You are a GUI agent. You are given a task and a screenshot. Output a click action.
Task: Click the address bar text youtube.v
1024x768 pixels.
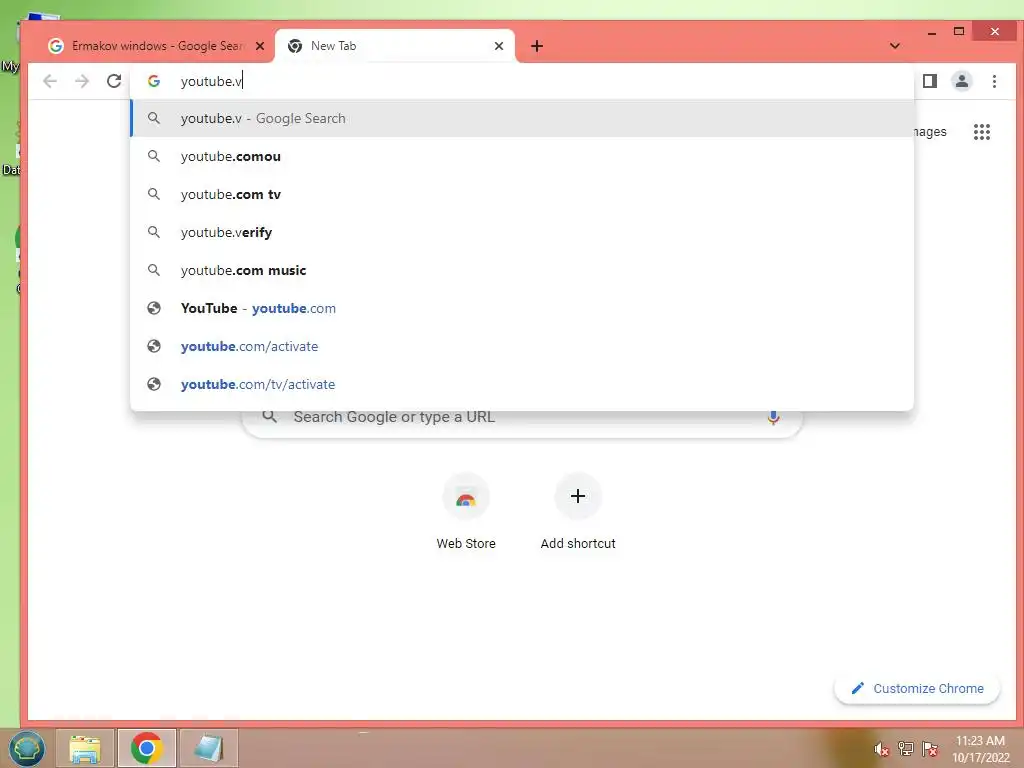click(x=211, y=81)
